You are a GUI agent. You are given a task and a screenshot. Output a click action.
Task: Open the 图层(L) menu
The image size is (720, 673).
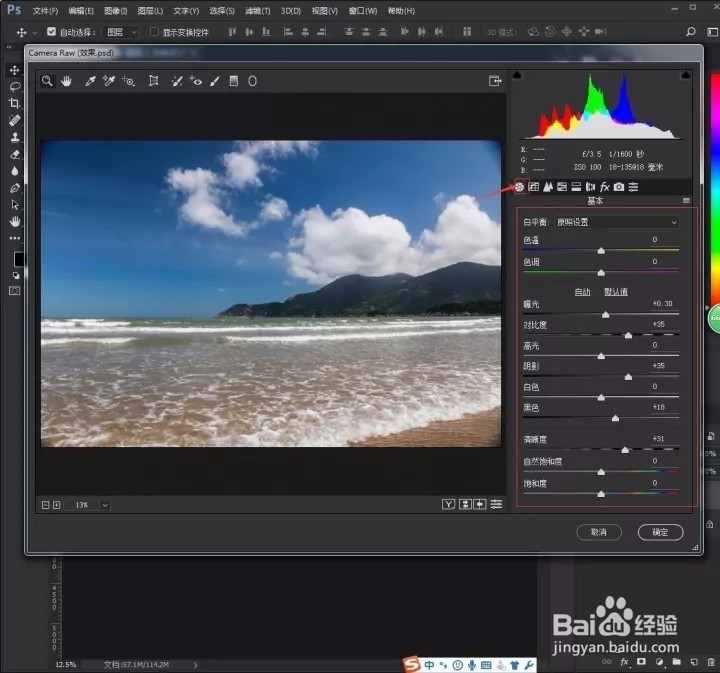point(150,11)
